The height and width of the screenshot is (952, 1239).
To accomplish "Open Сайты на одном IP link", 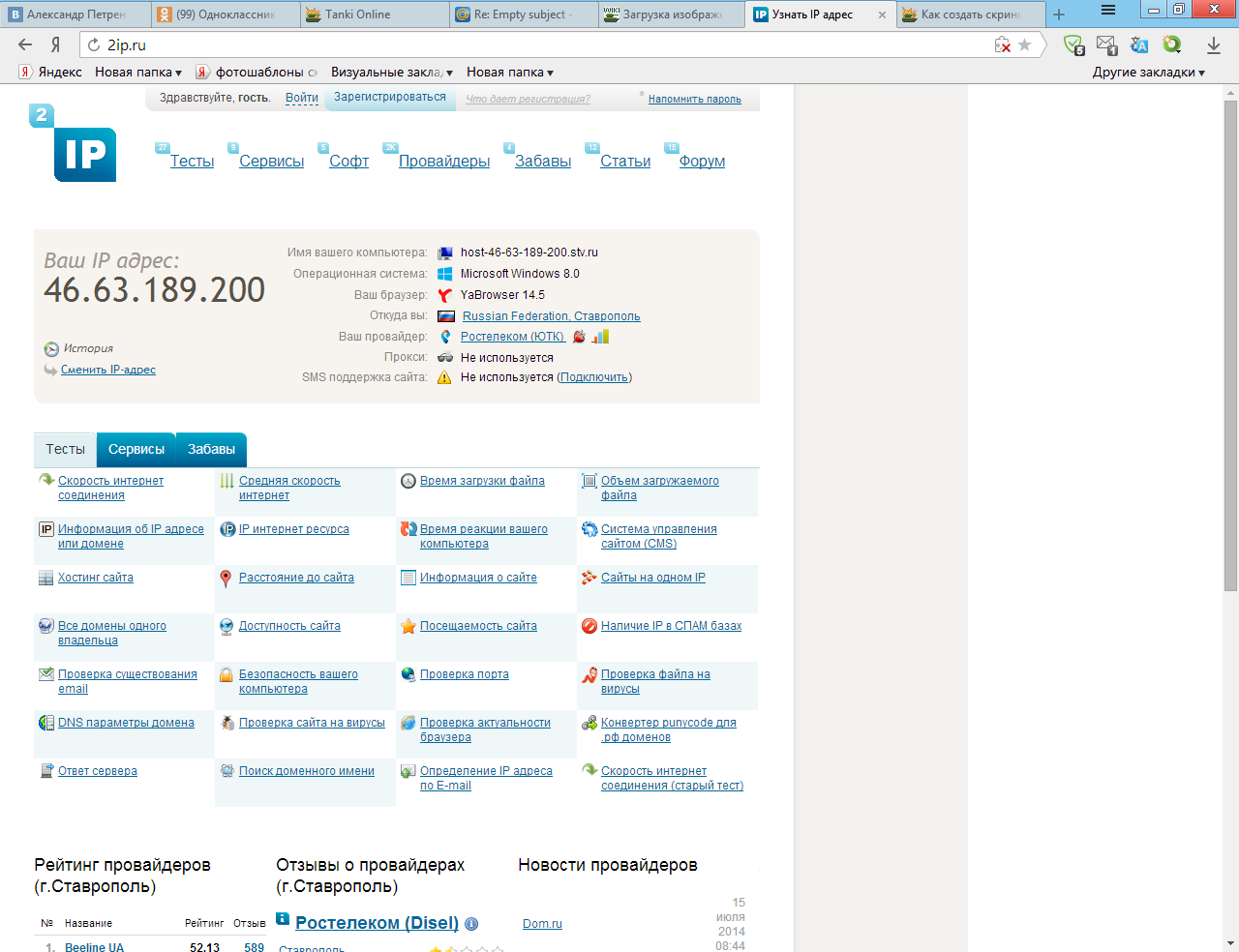I will pyautogui.click(x=653, y=578).
